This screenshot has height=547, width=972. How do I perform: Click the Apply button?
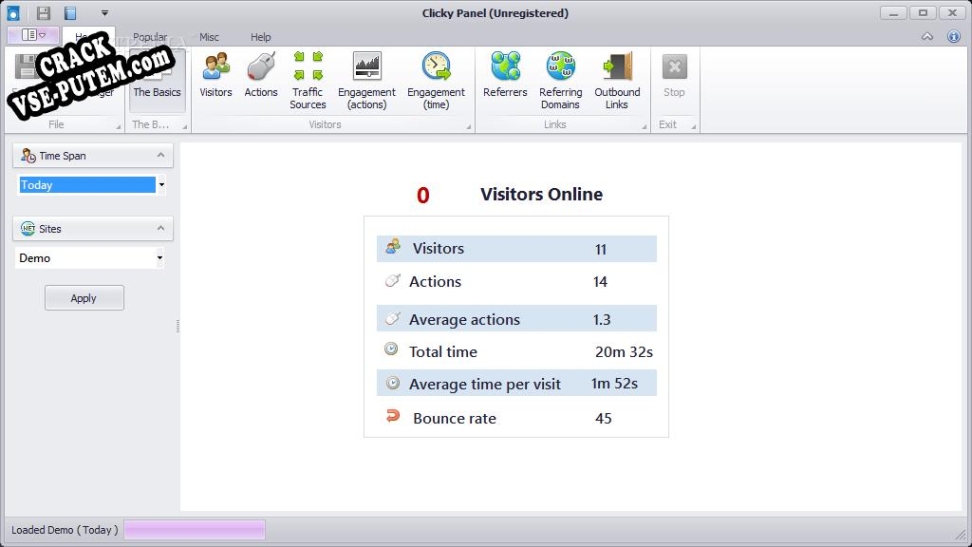point(84,298)
